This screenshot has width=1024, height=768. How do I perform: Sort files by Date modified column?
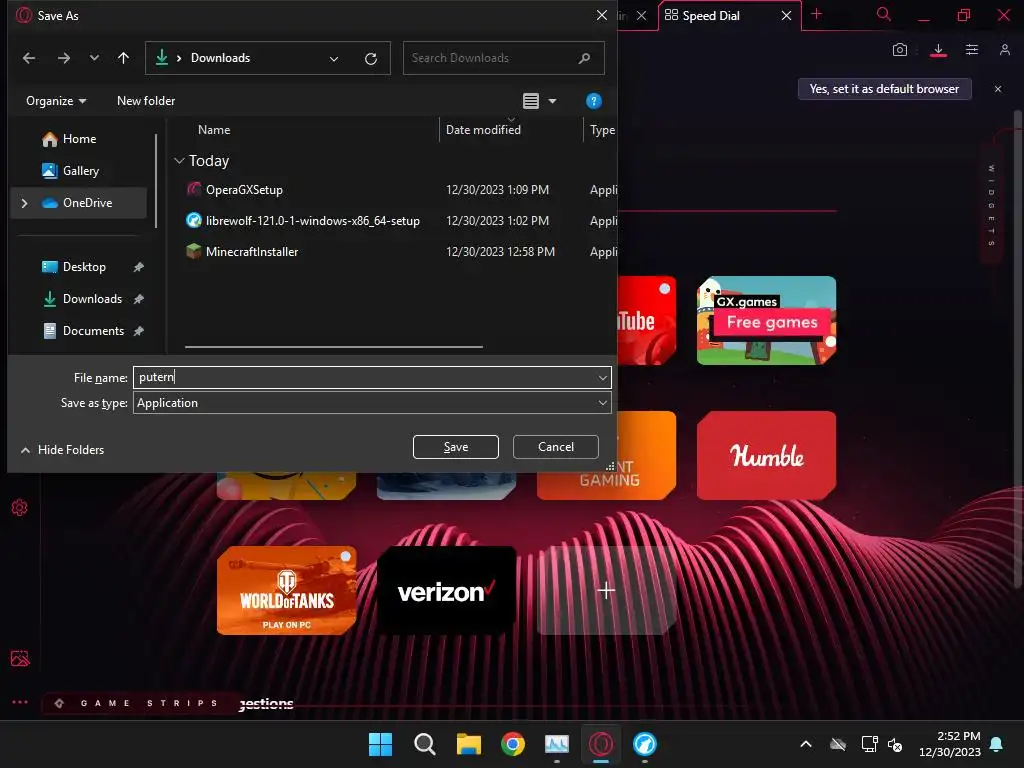tap(483, 130)
